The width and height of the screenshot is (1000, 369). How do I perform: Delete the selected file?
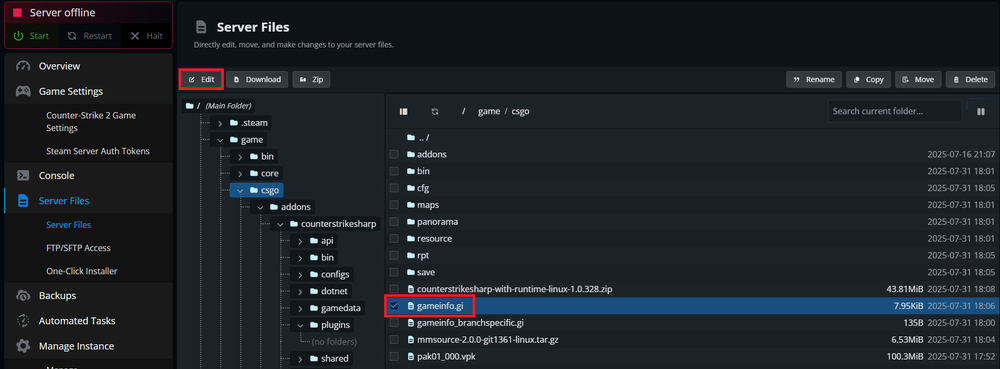pyautogui.click(x=970, y=80)
